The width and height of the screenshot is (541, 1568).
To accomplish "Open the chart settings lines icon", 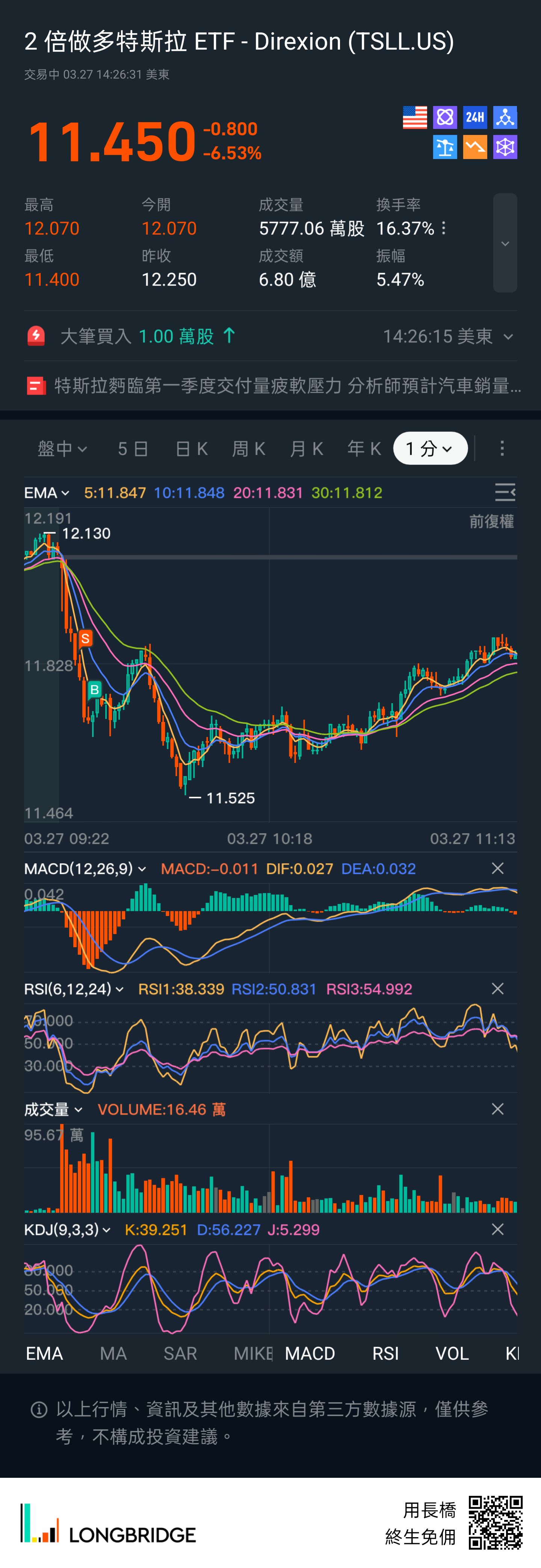I will coord(505,492).
